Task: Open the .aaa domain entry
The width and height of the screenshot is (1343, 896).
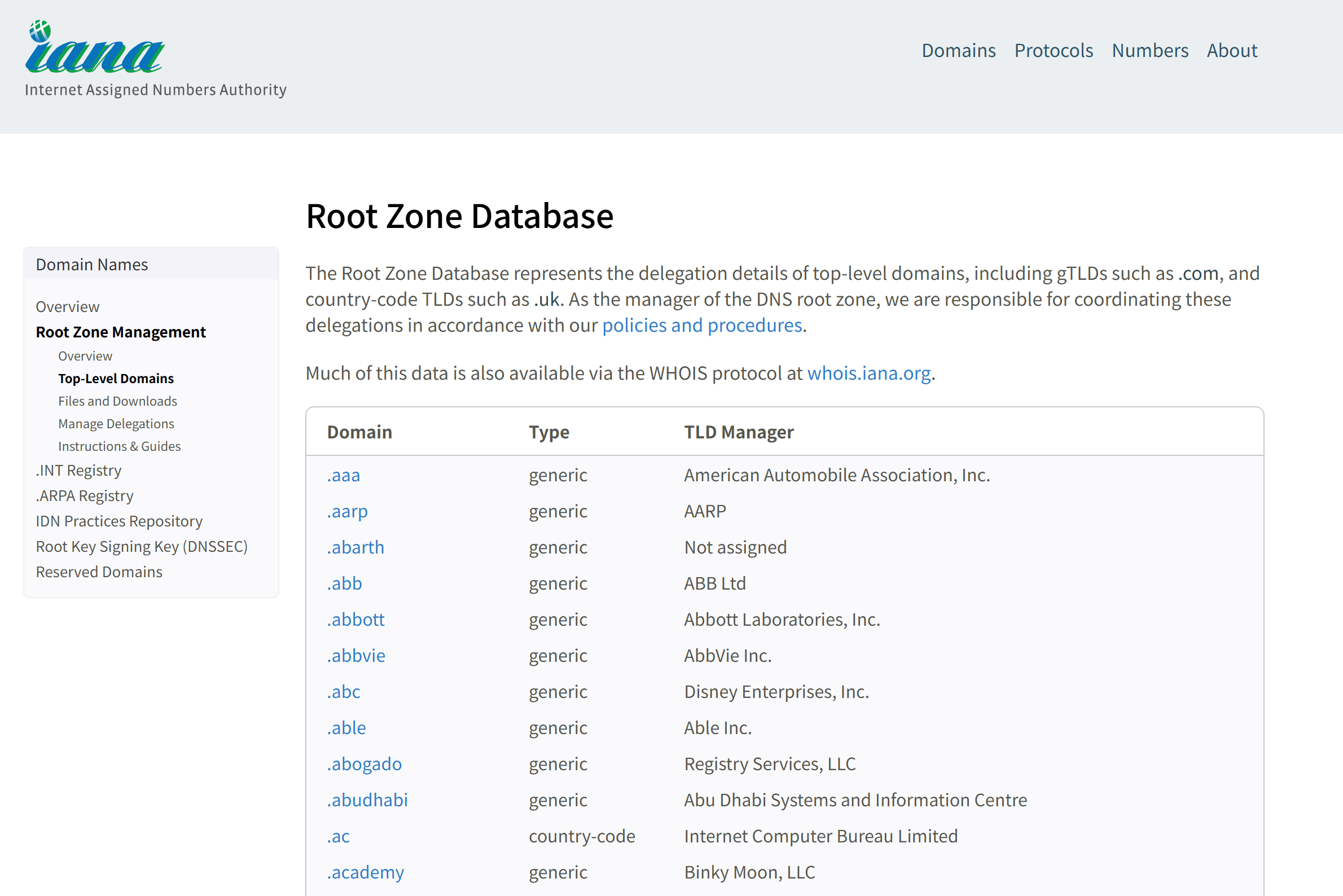Action: point(344,475)
